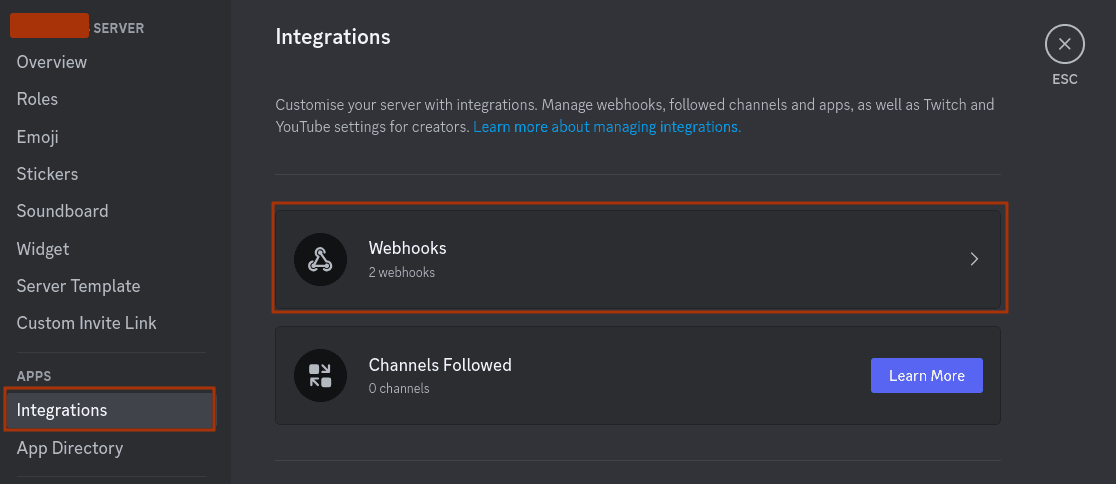Click the Channels Followed title text
Screen dimensions: 1116x484
point(440,365)
